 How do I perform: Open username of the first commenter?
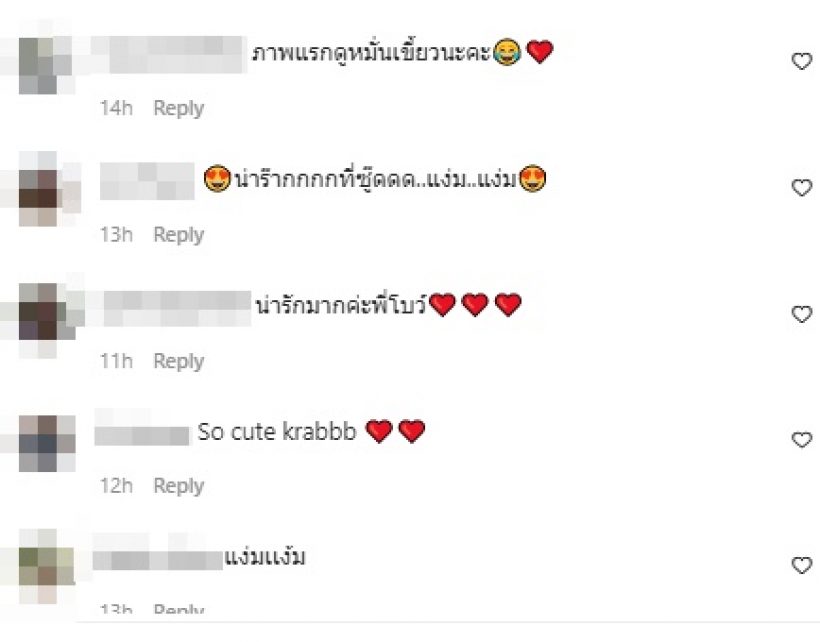pyautogui.click(x=168, y=54)
